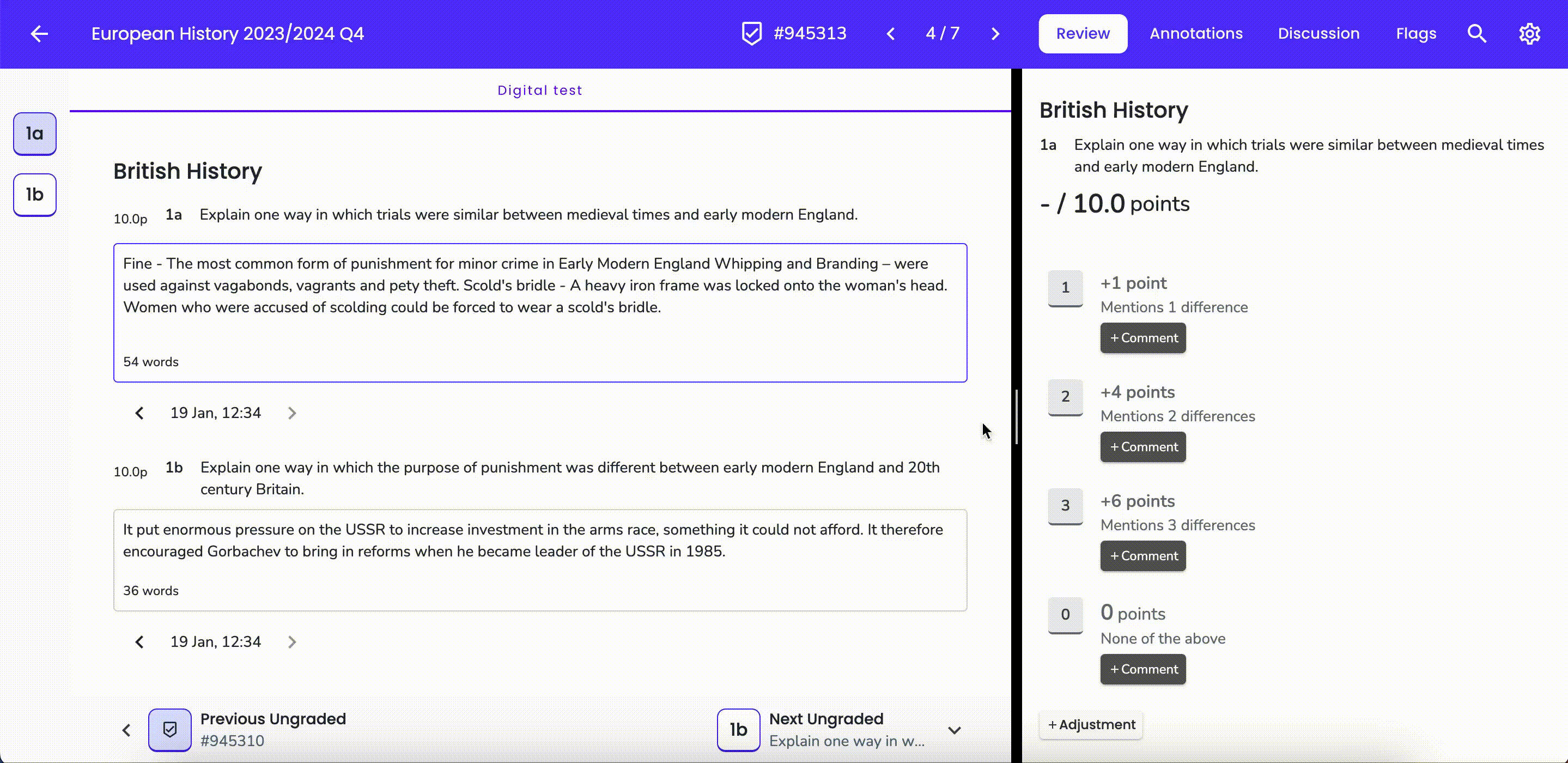Screen dimensions: 1568x763
Task: Click the Previous Ungraded #945310 label
Action: tap(273, 730)
